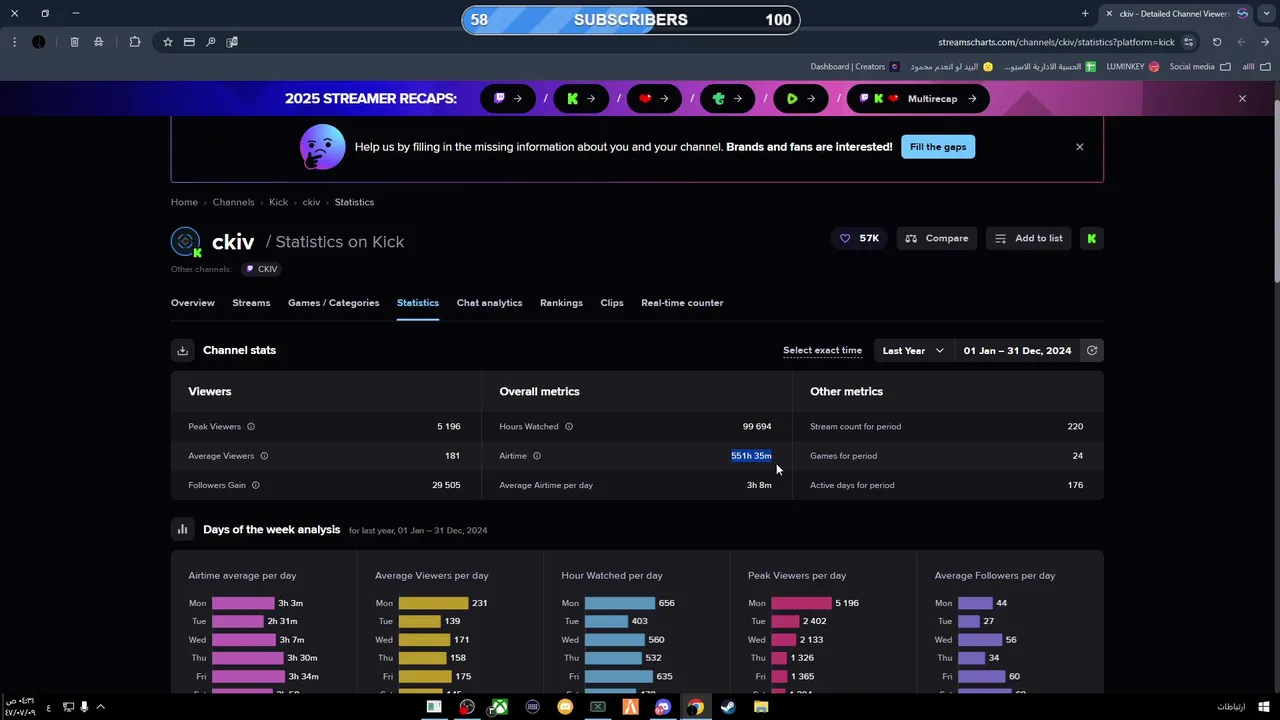Screen dimensions: 1280x720
Task: Click the Windows Start button
Action: pos(1263,707)
